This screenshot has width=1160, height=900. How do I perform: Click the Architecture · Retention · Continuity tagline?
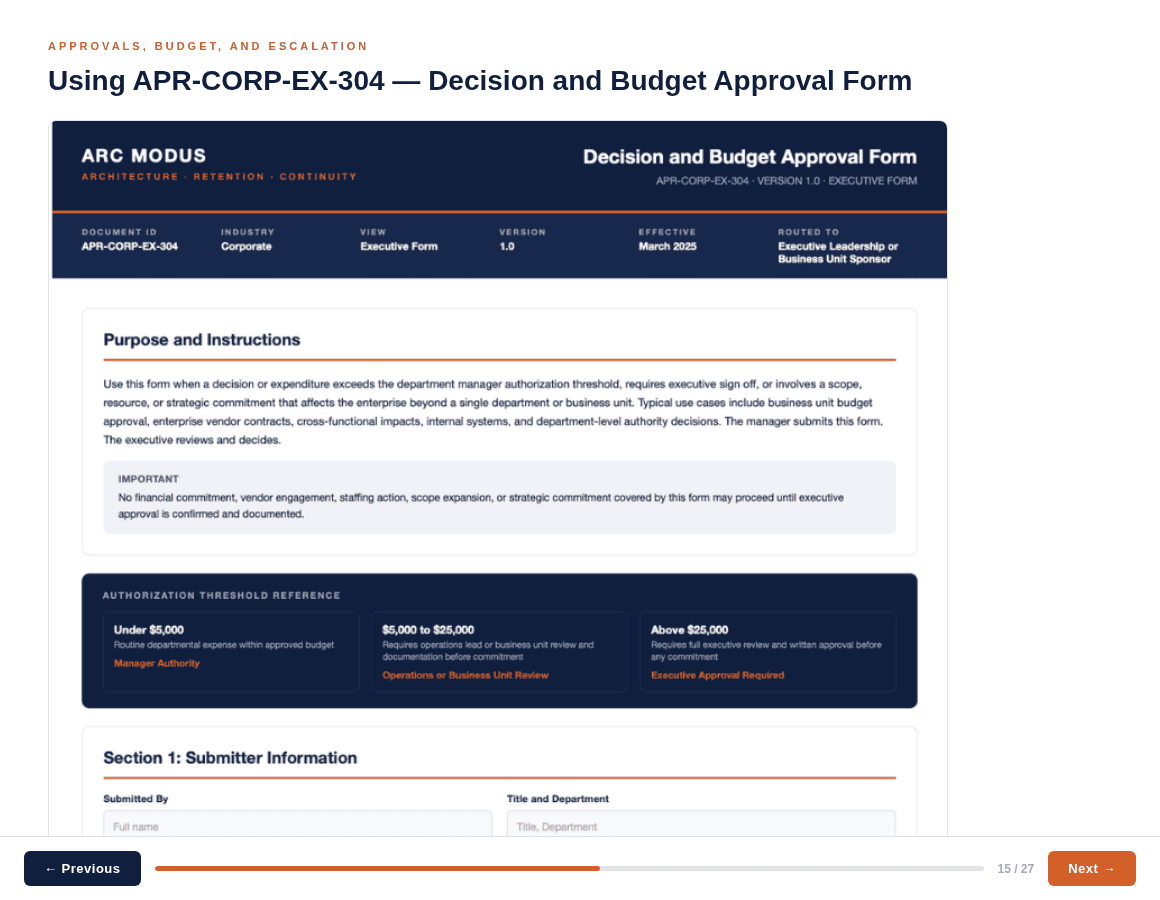pos(219,177)
